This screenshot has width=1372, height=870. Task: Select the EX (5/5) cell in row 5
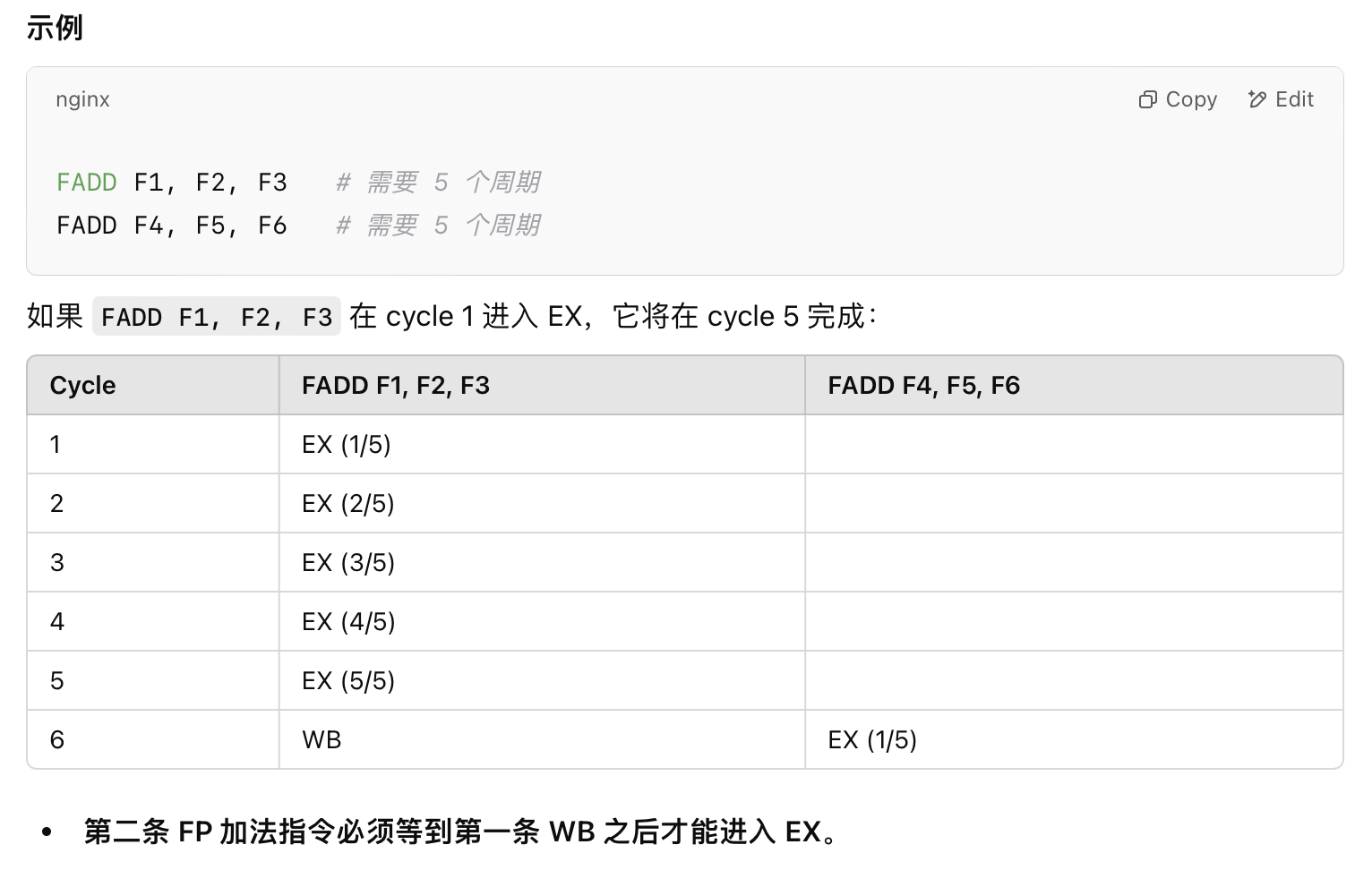(x=346, y=680)
